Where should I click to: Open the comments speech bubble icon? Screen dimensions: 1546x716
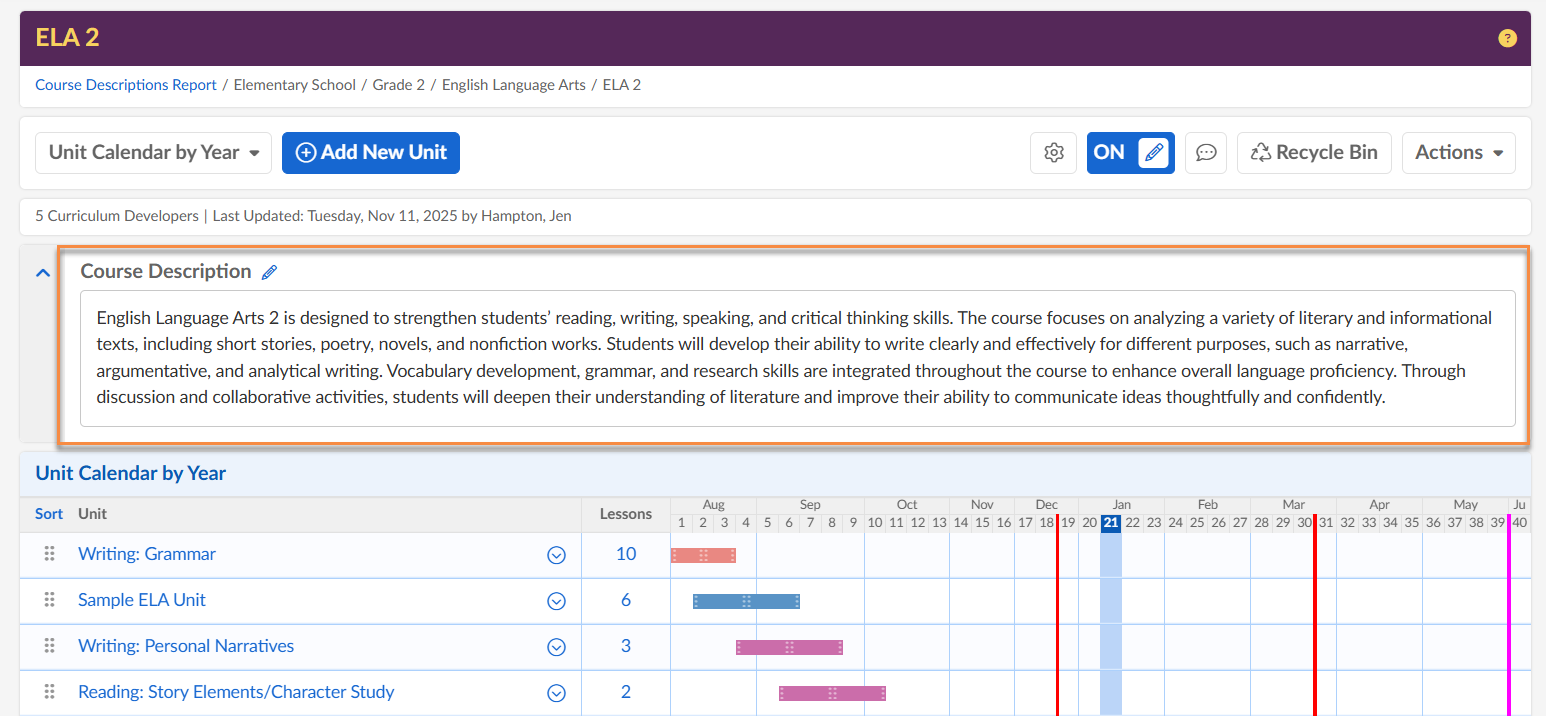1206,153
